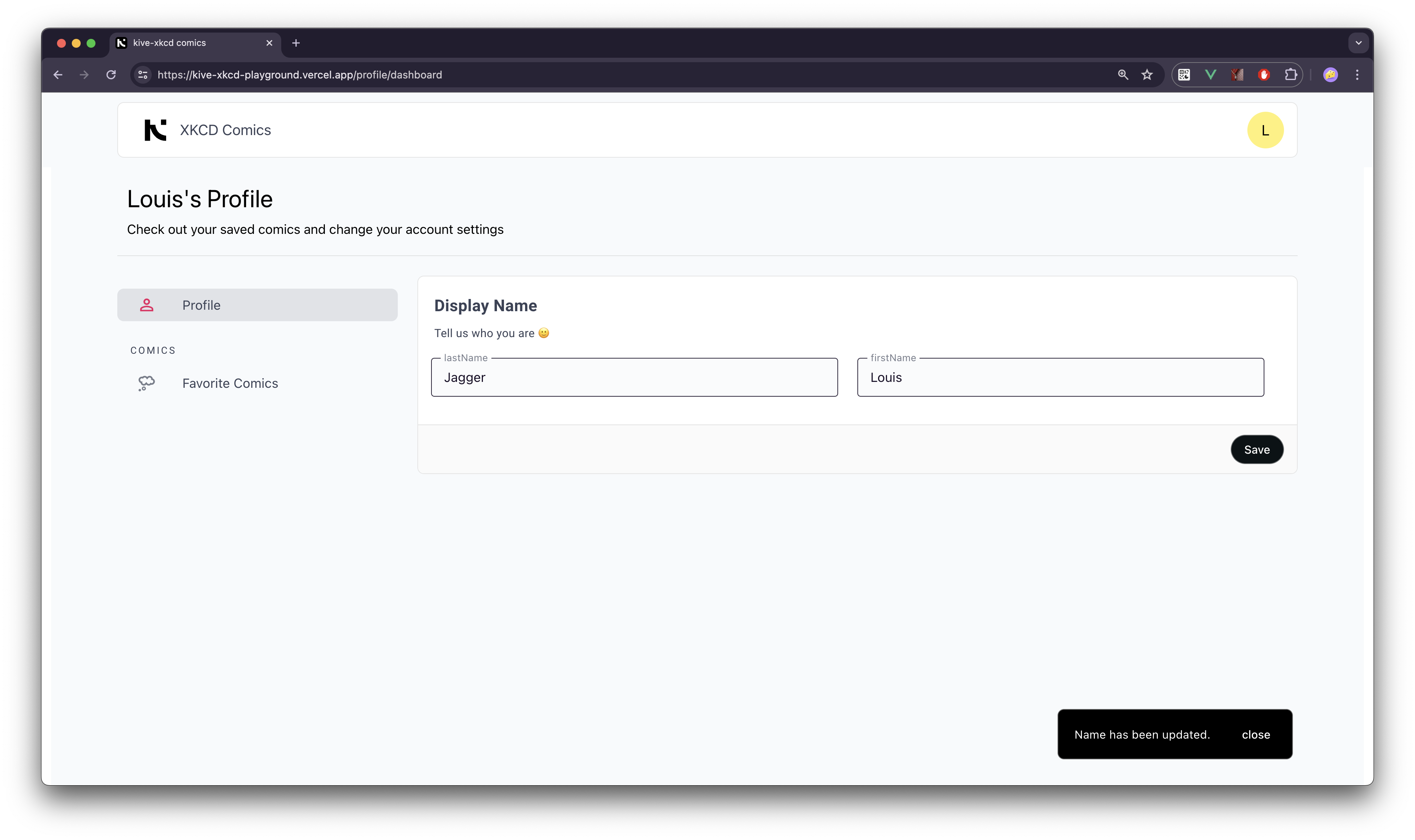Expand the tab search chevron
1415x840 pixels.
tap(1358, 43)
